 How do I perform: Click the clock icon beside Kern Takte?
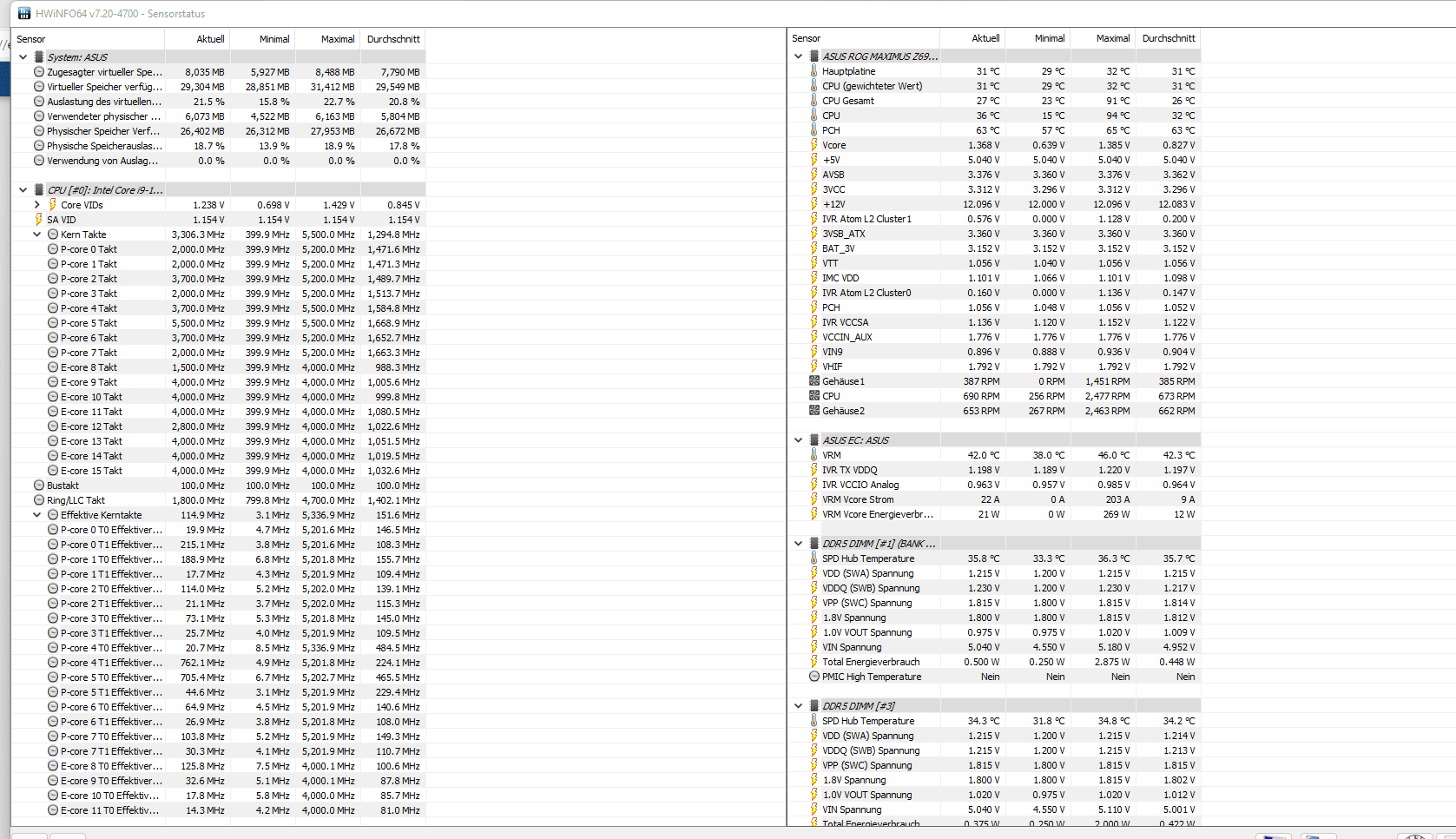point(53,235)
